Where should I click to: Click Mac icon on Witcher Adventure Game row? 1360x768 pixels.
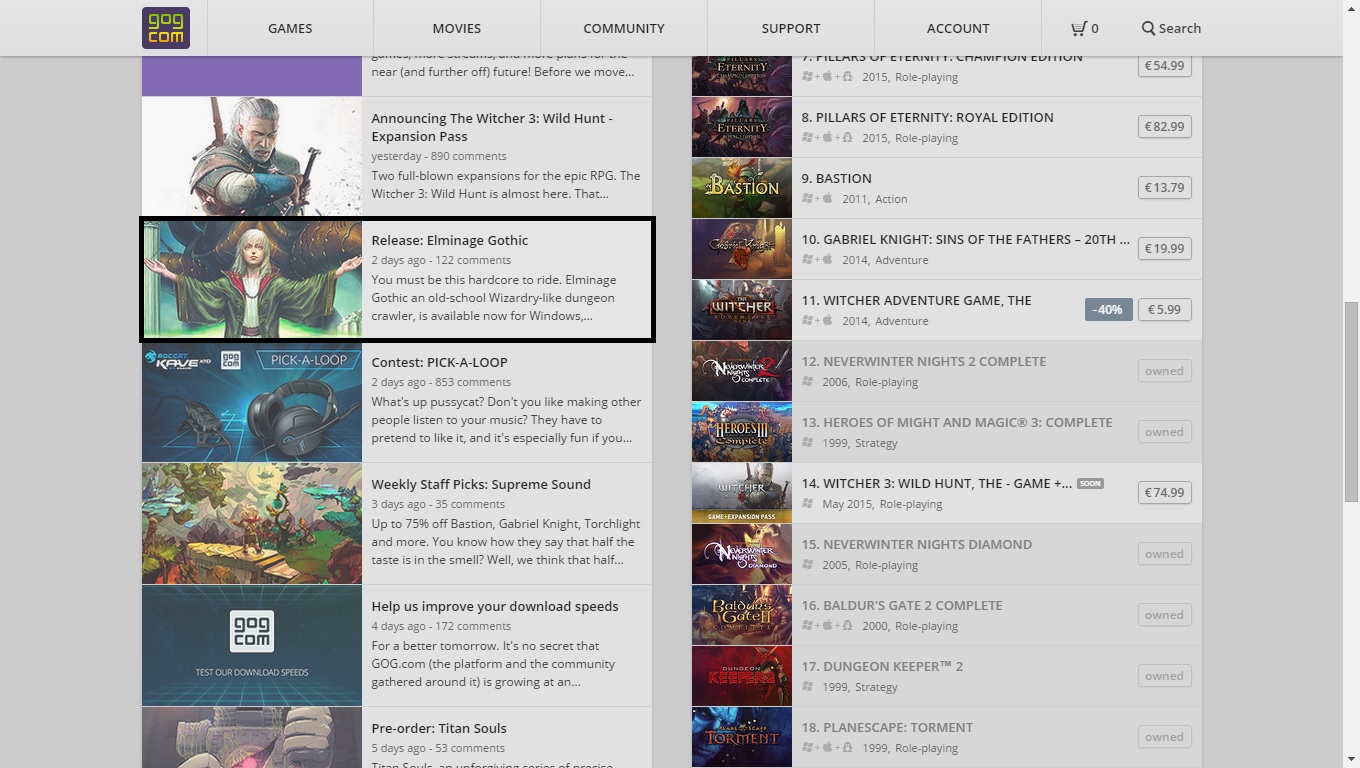pyautogui.click(x=827, y=320)
